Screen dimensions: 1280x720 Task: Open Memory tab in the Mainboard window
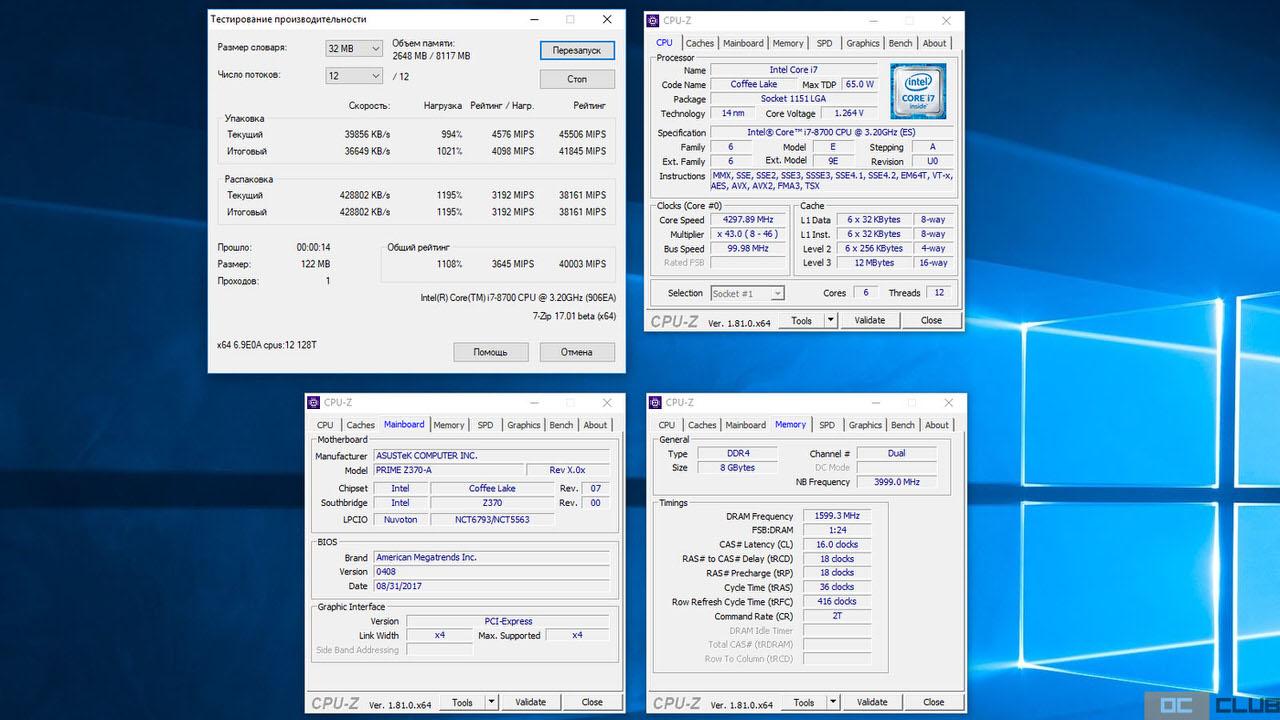coord(449,425)
